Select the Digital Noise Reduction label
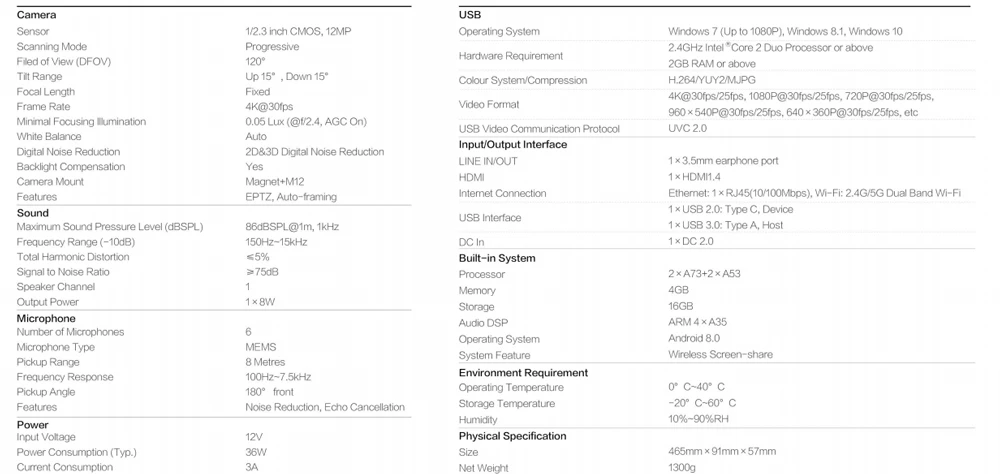 (x=68, y=152)
